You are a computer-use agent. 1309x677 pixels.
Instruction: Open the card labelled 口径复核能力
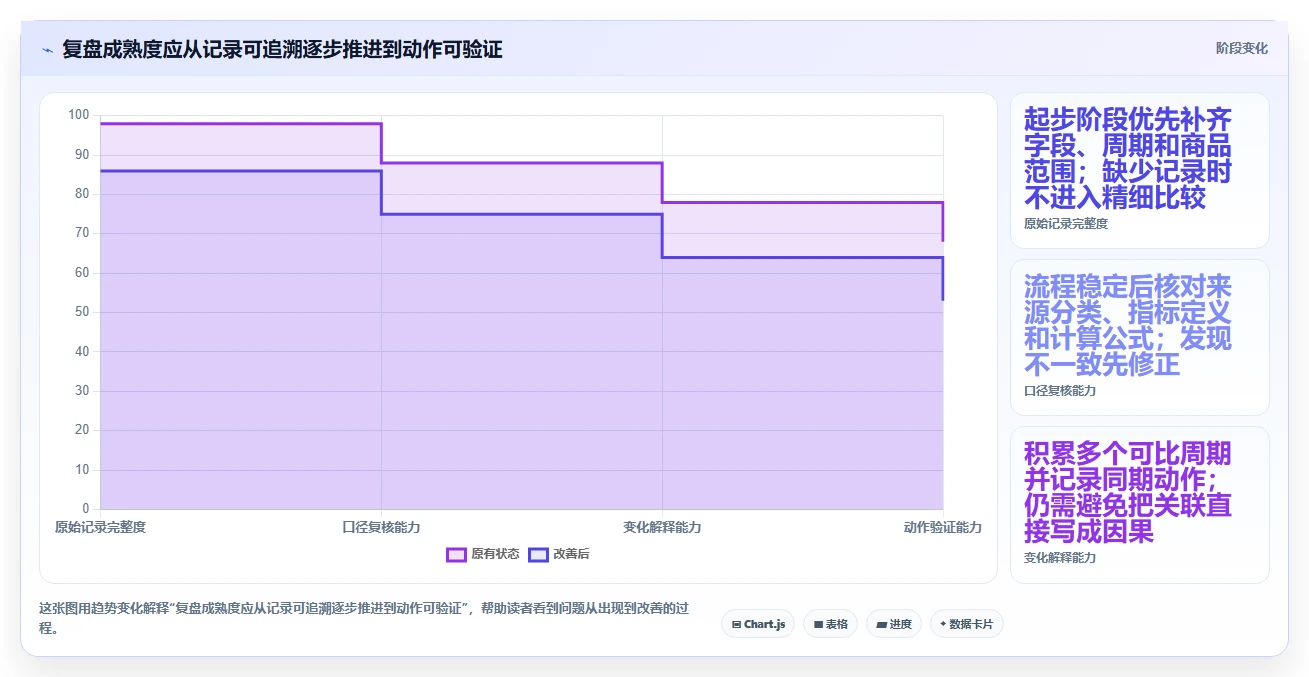point(1140,338)
